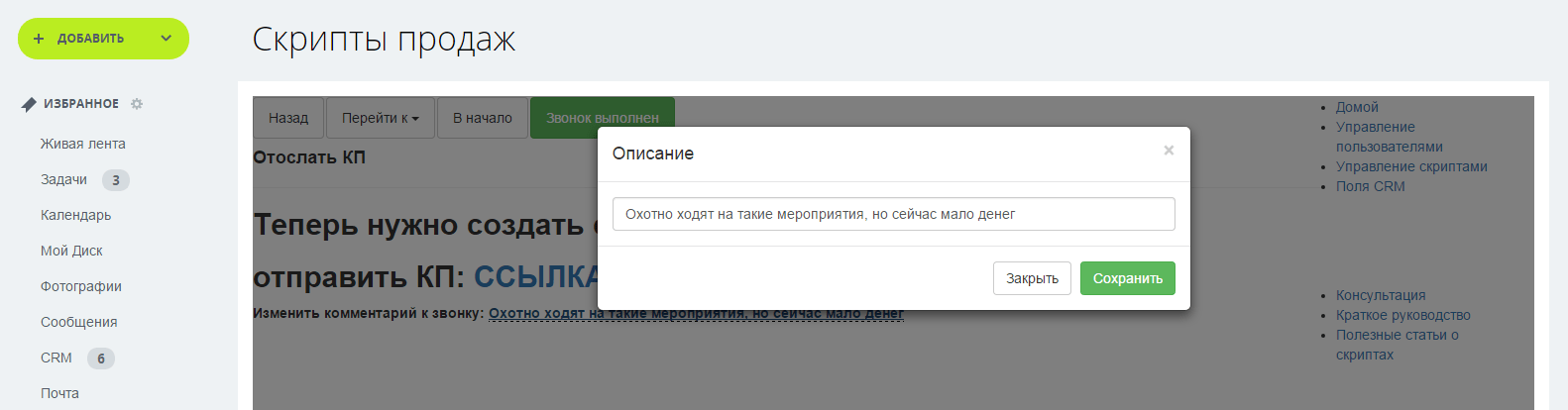Click the settings gear next to ИЗБРАННОЕ

coord(137,104)
